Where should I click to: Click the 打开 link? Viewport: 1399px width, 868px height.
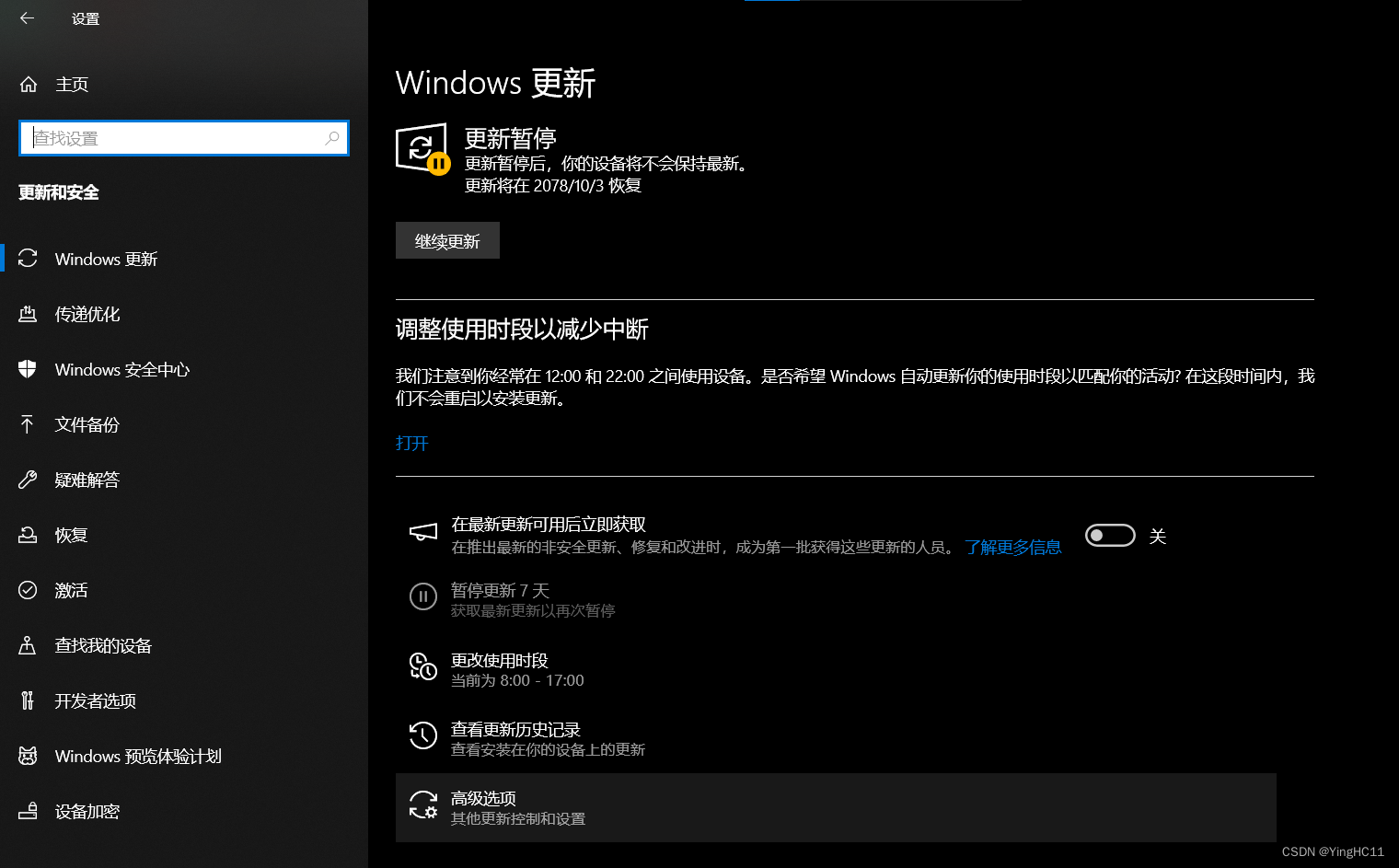tap(412, 443)
